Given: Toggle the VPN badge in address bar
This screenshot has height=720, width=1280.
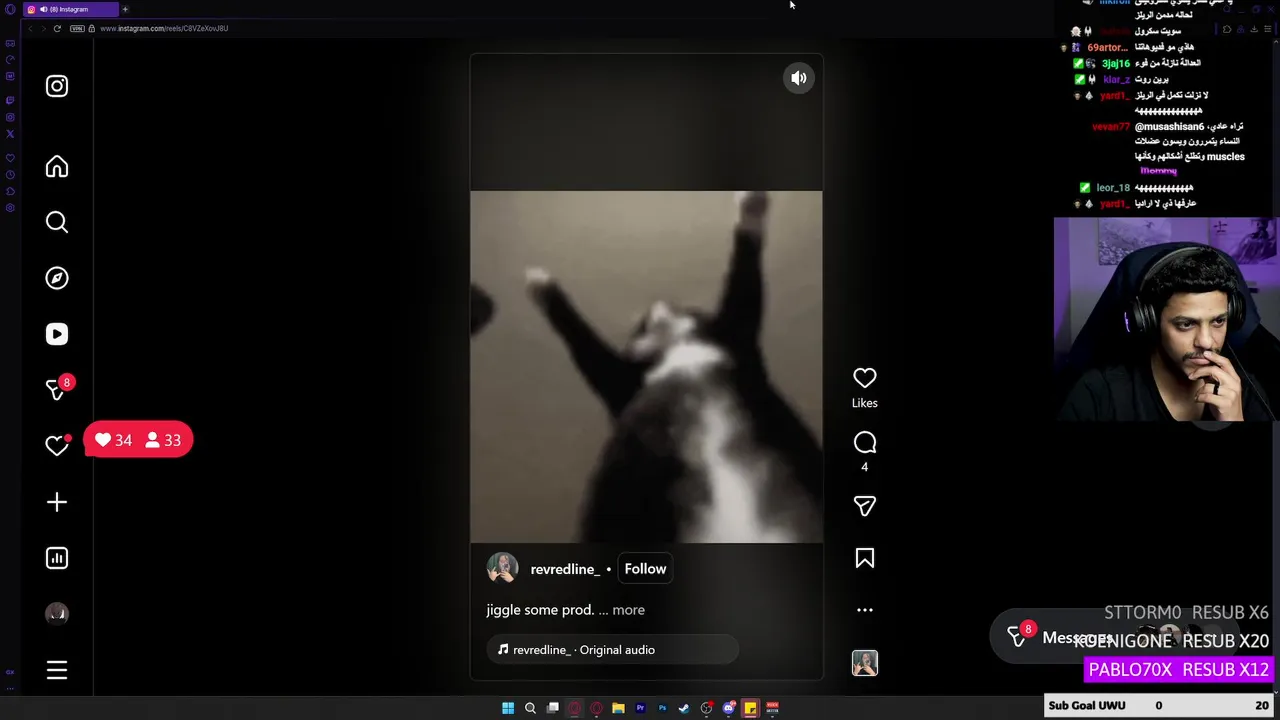Looking at the screenshot, I should (x=77, y=28).
